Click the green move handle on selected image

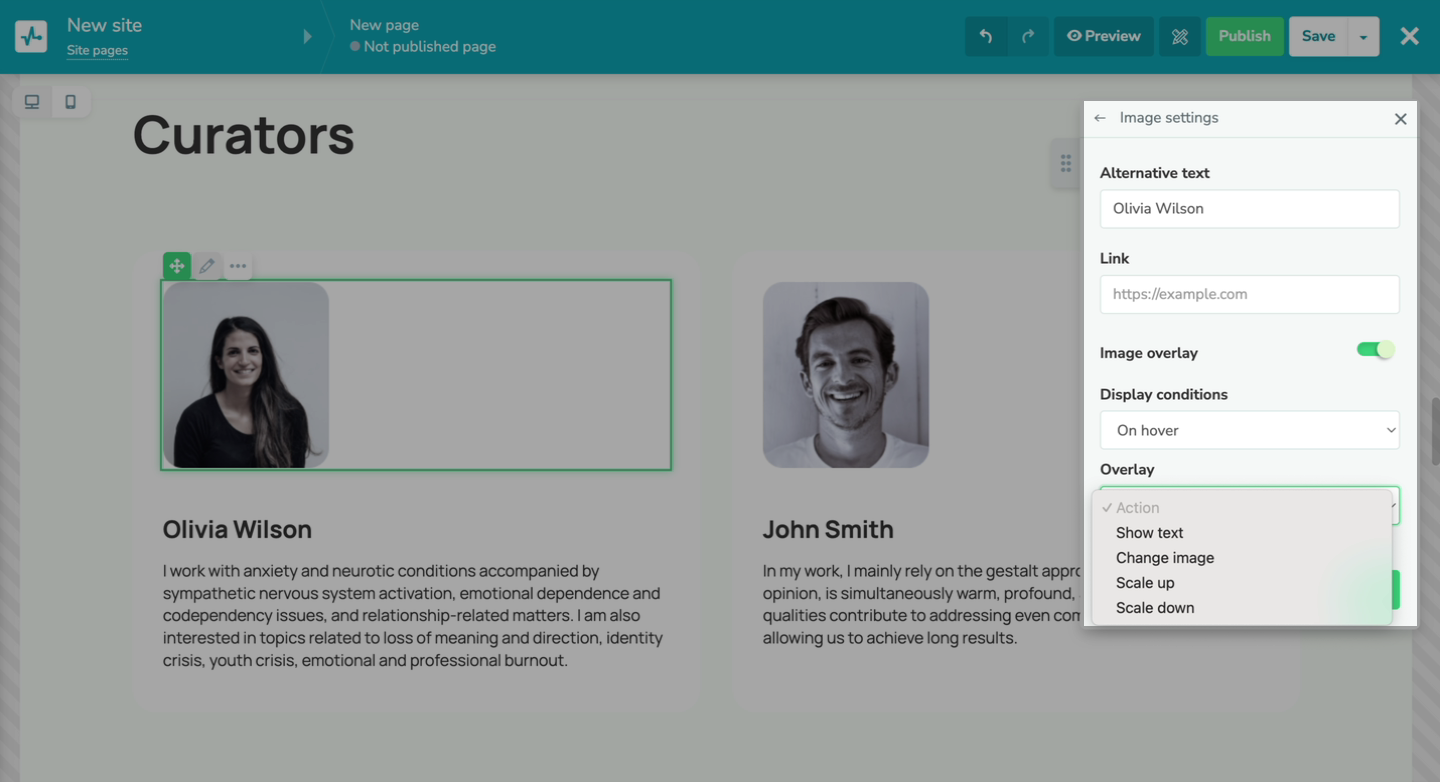click(176, 265)
